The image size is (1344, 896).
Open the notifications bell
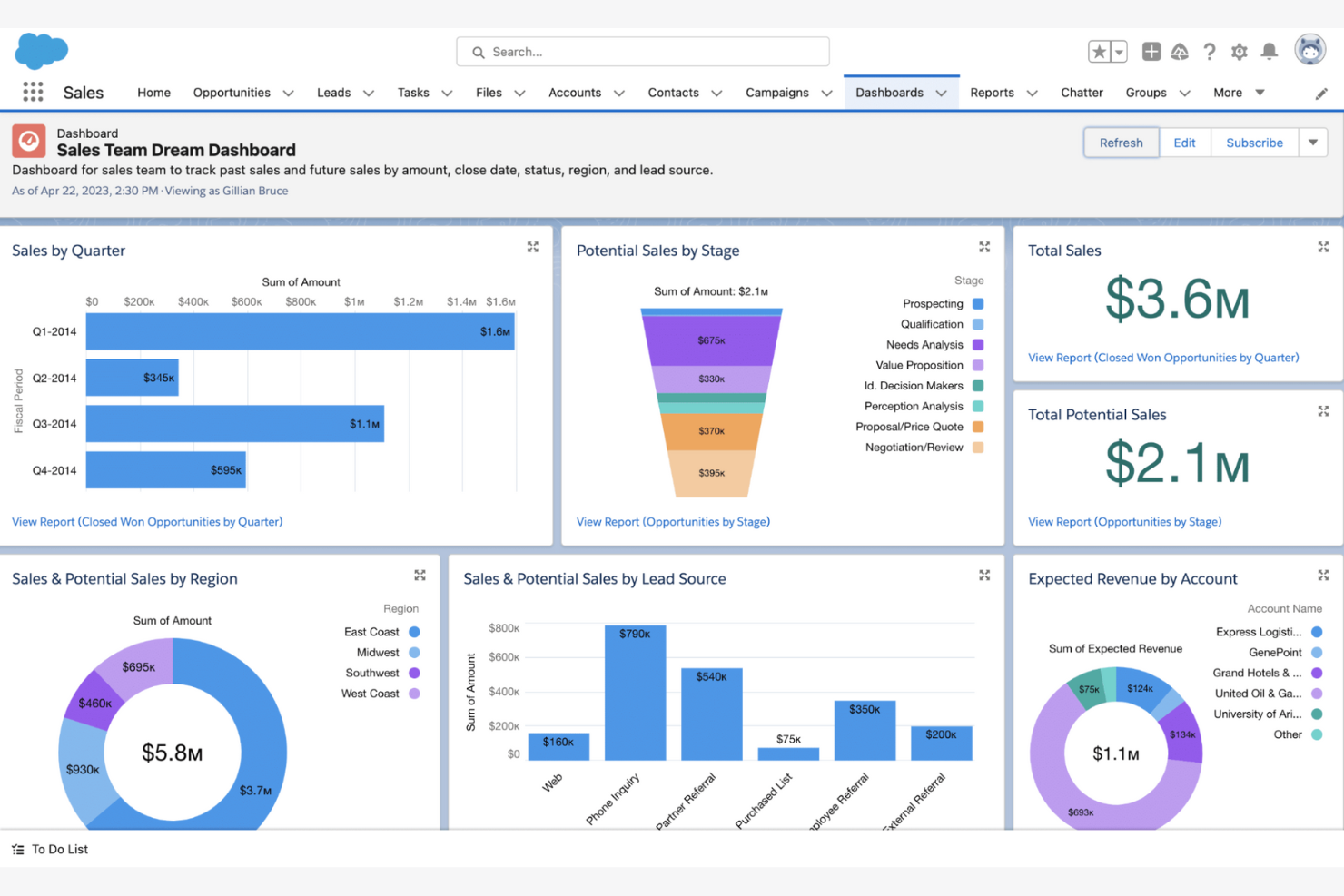click(x=1270, y=52)
